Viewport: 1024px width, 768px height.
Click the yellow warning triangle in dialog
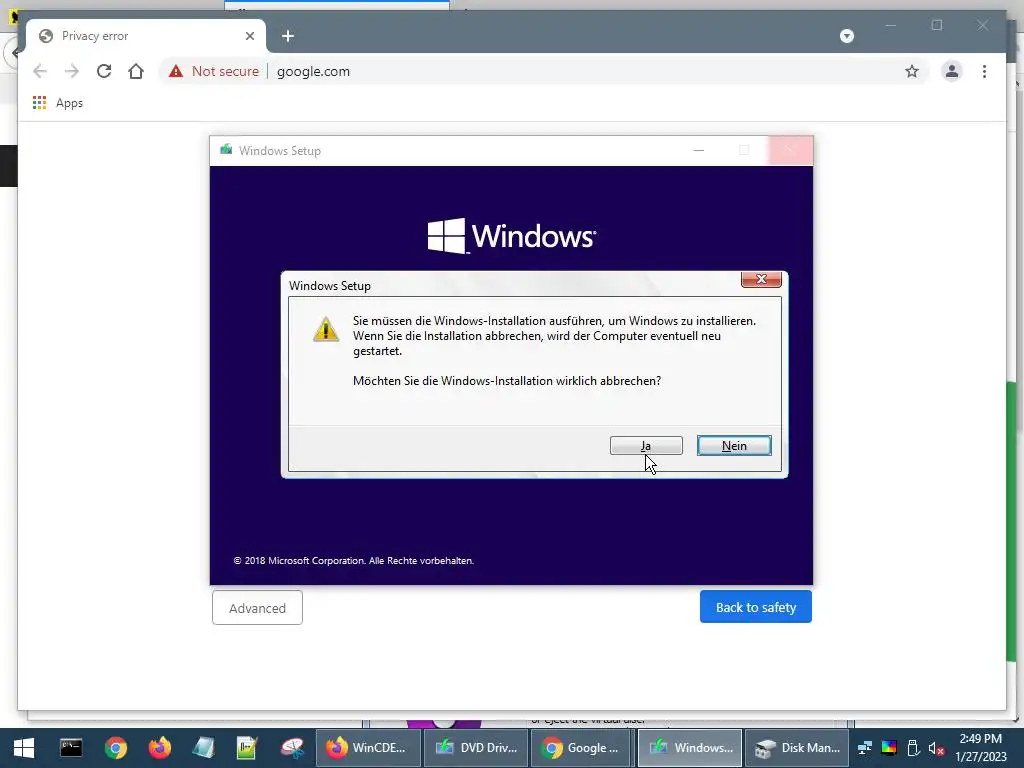pyautogui.click(x=326, y=328)
